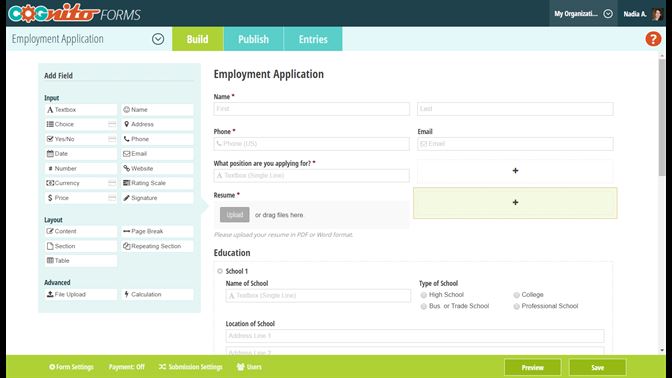The width and height of the screenshot is (672, 378).
Task: Expand Choice field type options
Action: coord(112,124)
